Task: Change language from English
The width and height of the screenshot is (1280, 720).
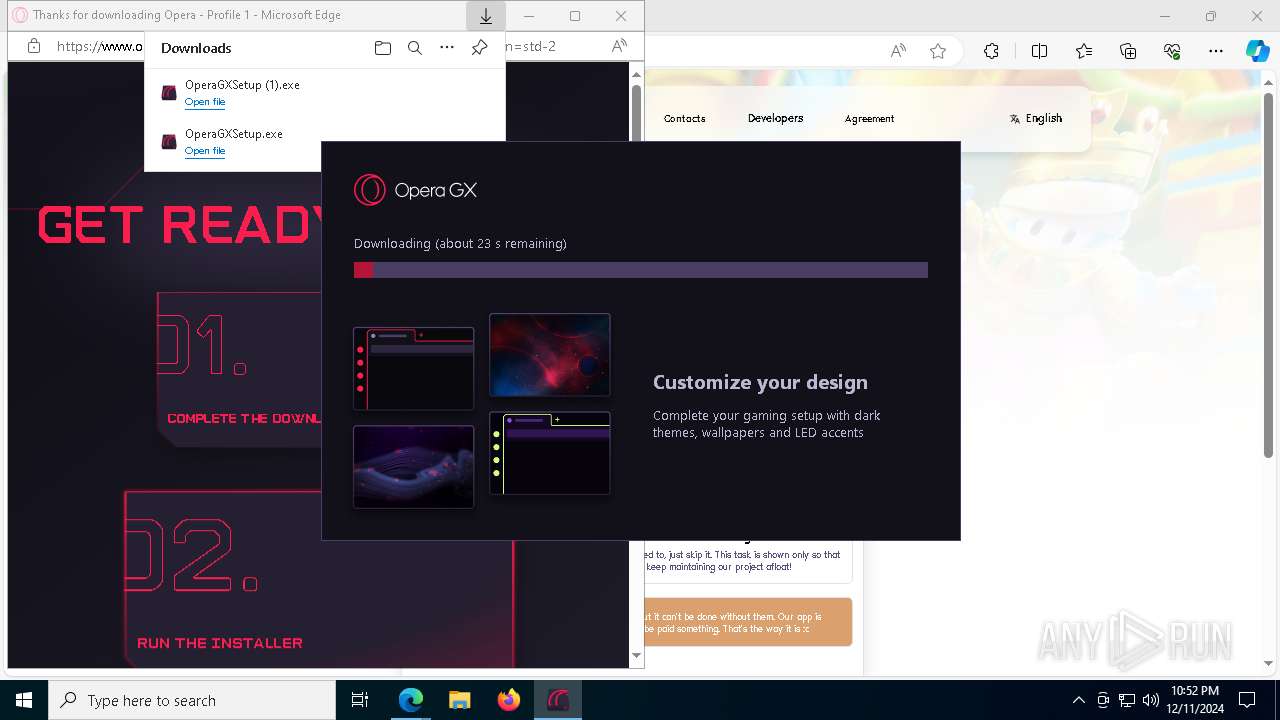Action: click(x=1036, y=118)
